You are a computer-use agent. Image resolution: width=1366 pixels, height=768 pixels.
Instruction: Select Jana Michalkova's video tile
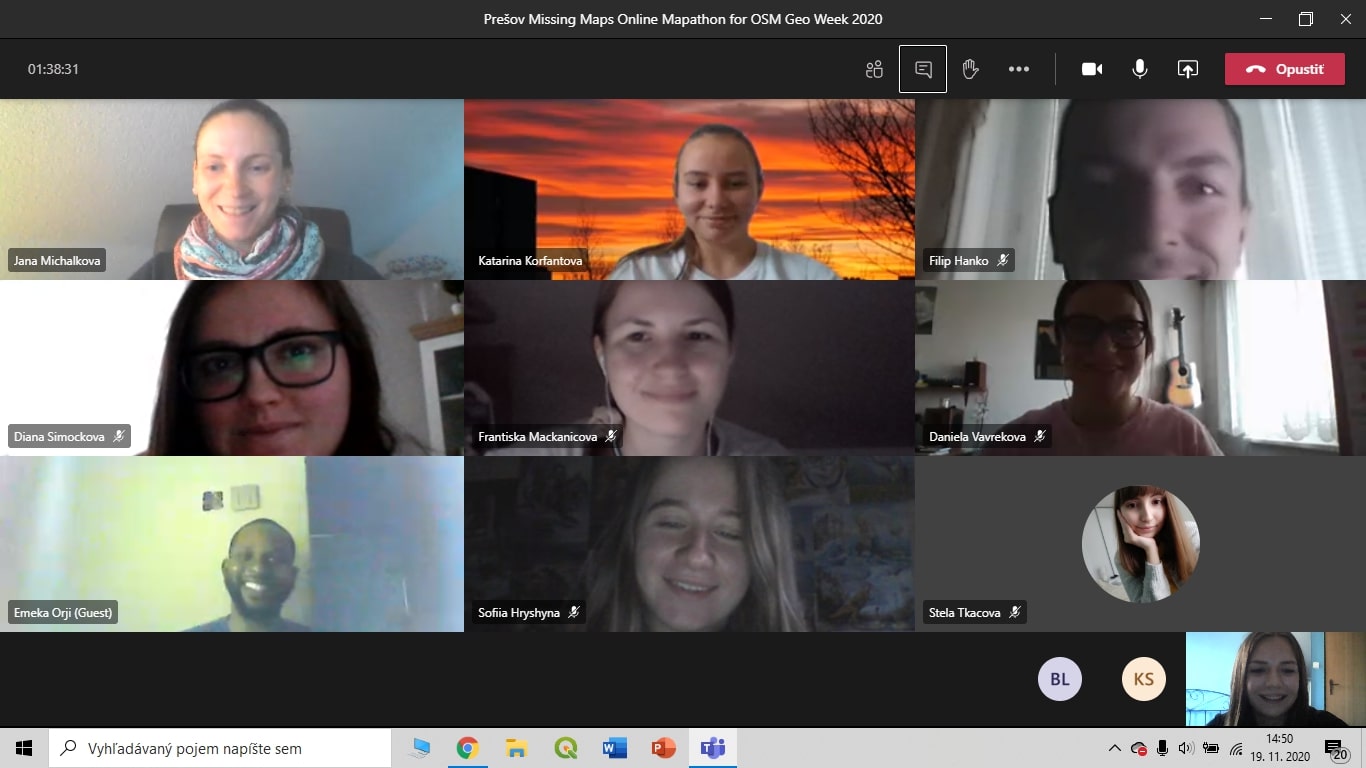tap(232, 189)
